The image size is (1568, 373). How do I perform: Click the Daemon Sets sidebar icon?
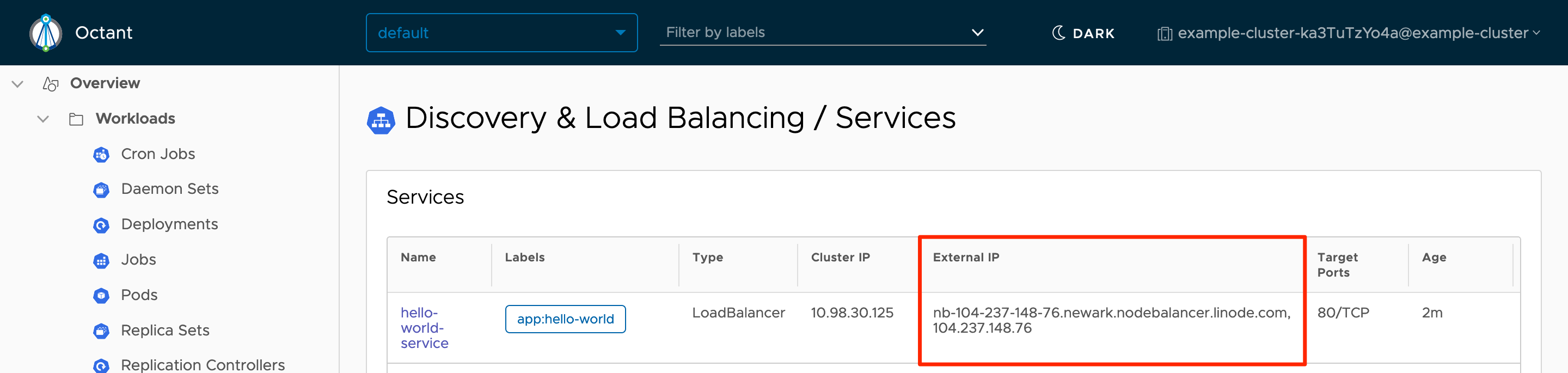coord(101,190)
